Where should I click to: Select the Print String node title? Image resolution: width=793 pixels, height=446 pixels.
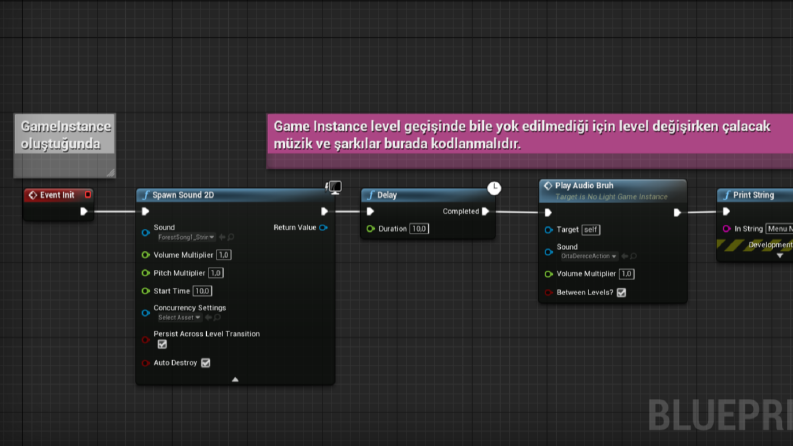(x=754, y=195)
